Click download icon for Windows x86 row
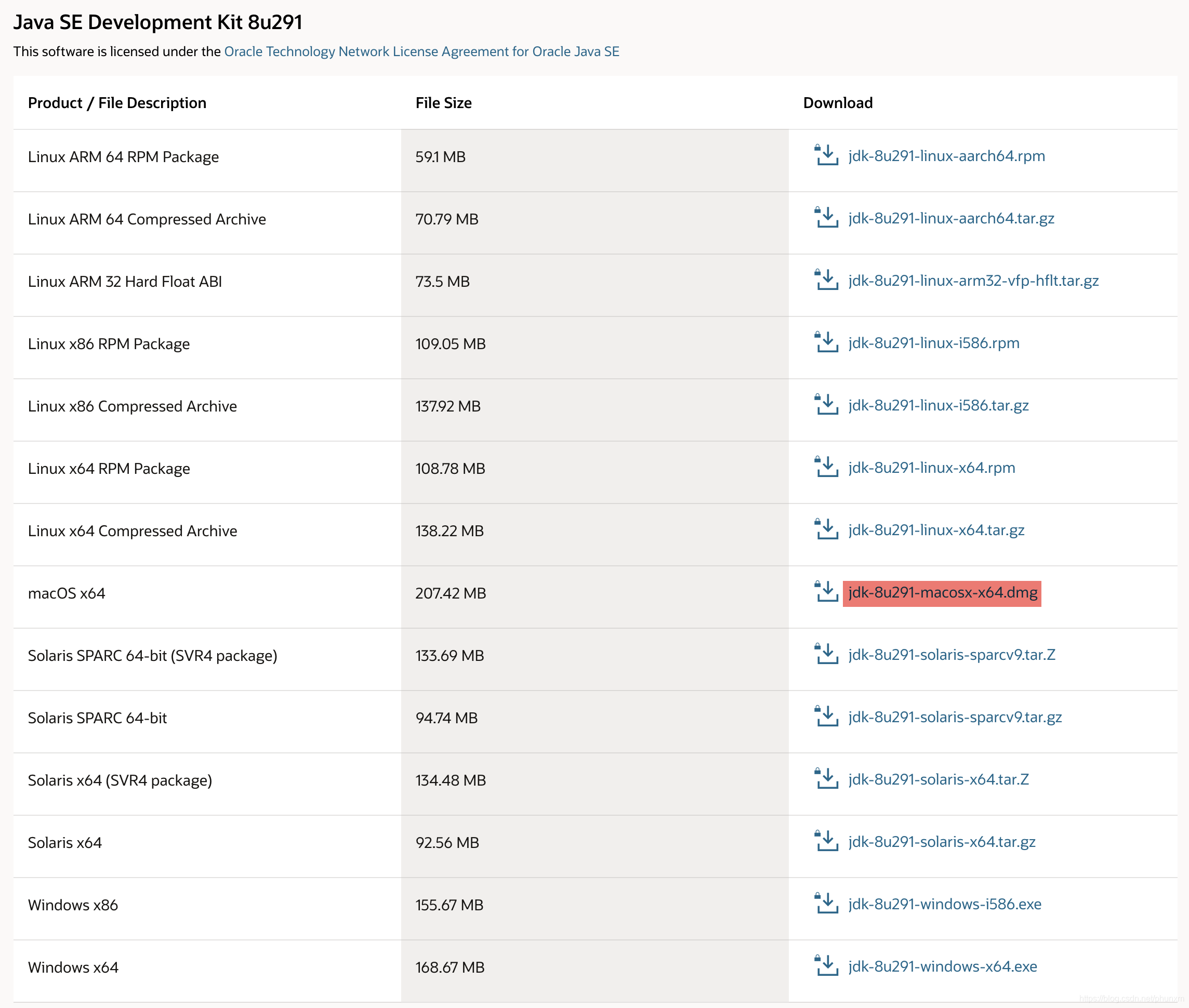This screenshot has height=1008, width=1189. pyautogui.click(x=826, y=904)
